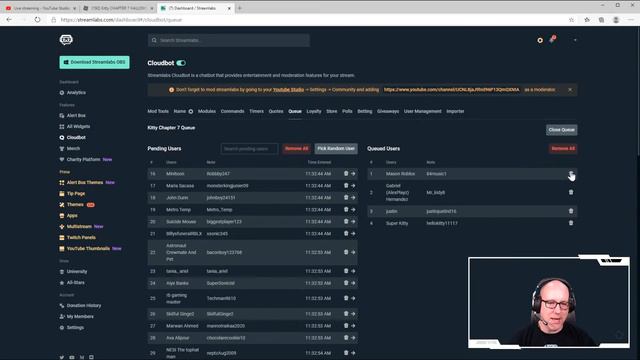Screen dimensions: 640x360
Task: Reload the page in browser
Action: (x=37, y=20)
